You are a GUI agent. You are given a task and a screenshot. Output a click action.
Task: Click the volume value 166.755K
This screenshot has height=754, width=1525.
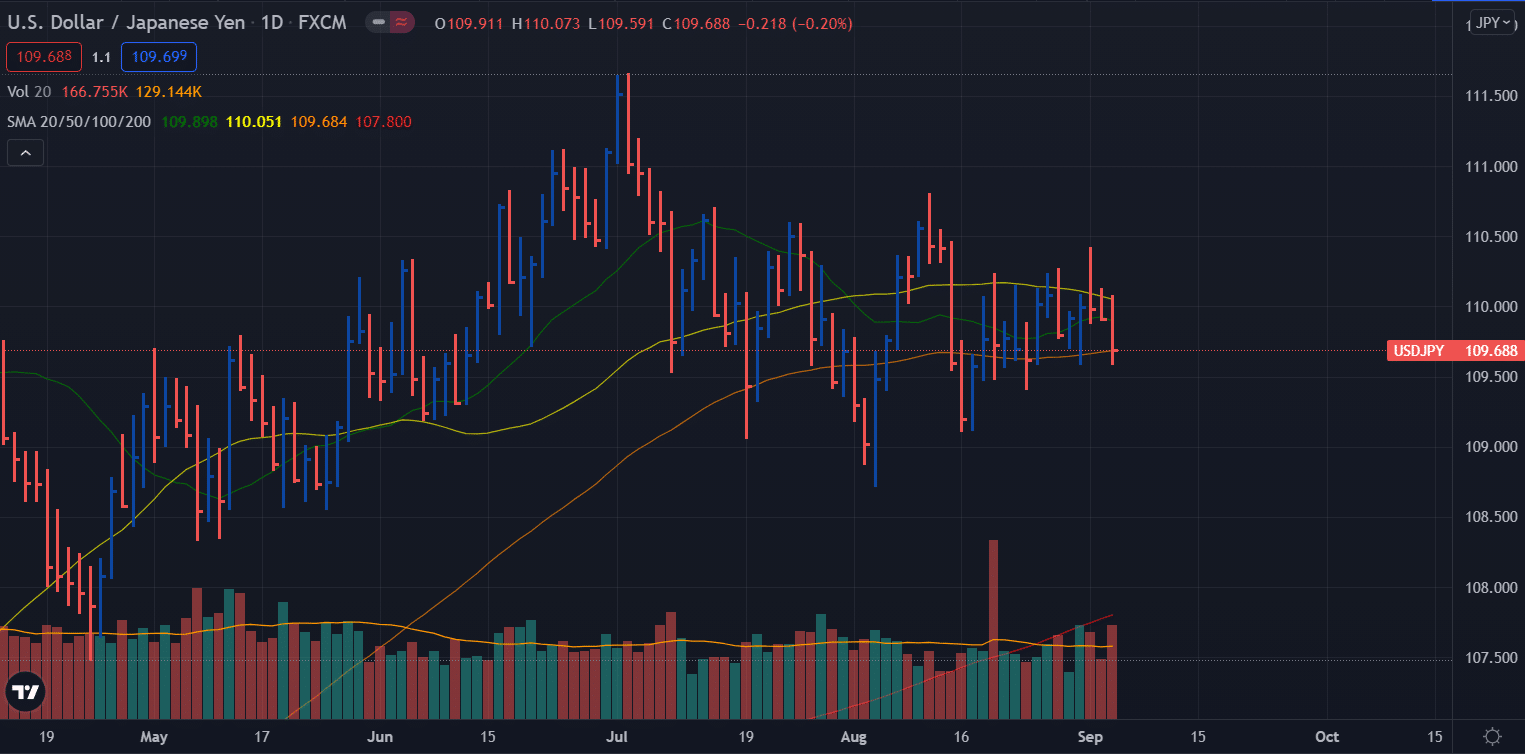coord(95,91)
